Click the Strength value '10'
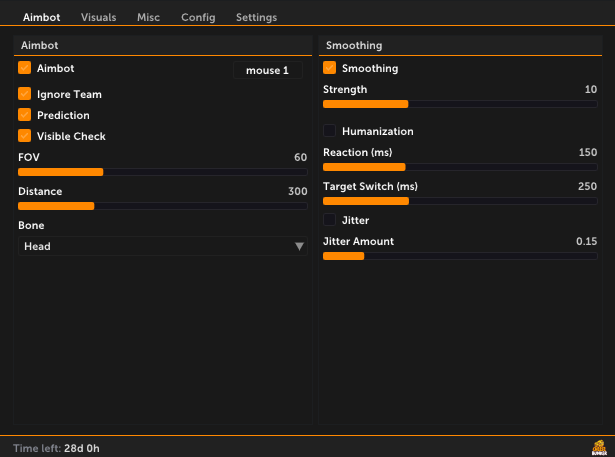 591,89
